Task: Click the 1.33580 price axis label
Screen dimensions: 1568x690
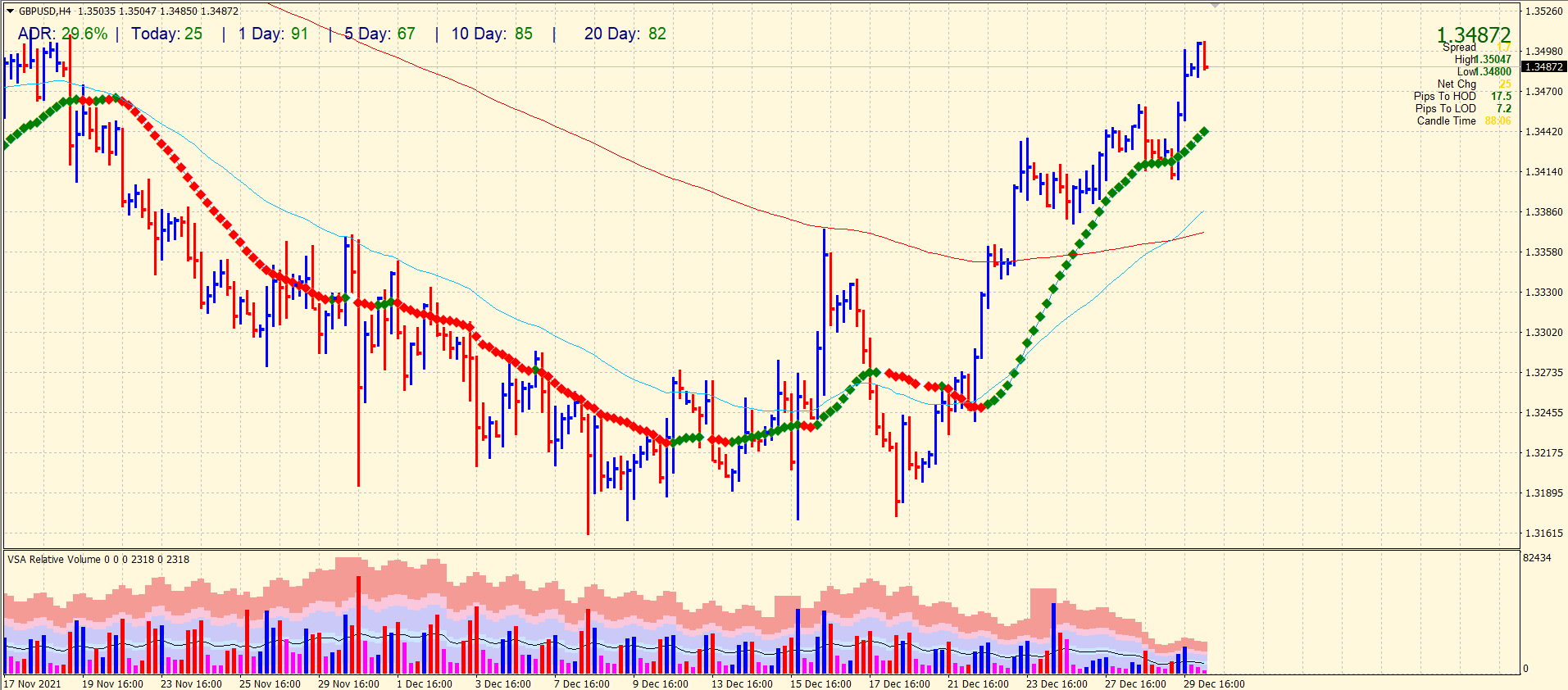Action: click(1544, 252)
